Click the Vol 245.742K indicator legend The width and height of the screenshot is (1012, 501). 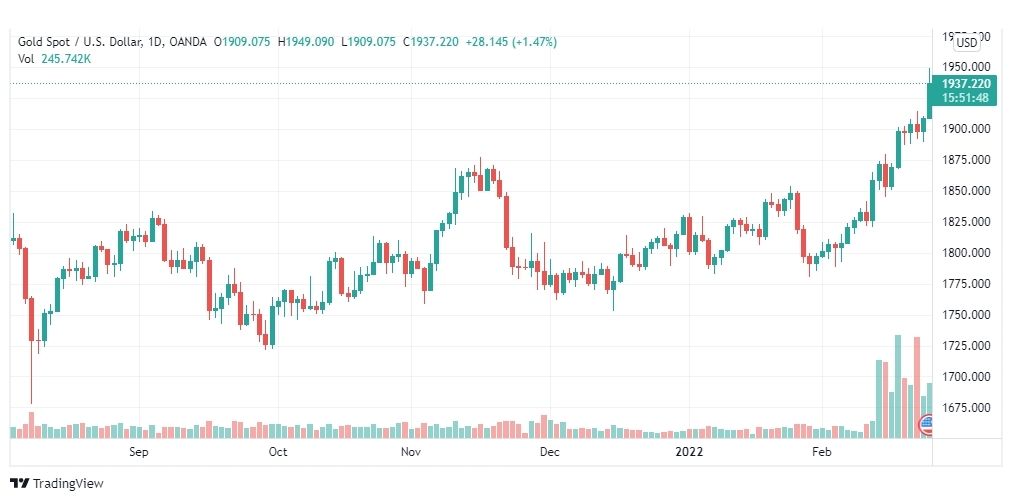(54, 59)
